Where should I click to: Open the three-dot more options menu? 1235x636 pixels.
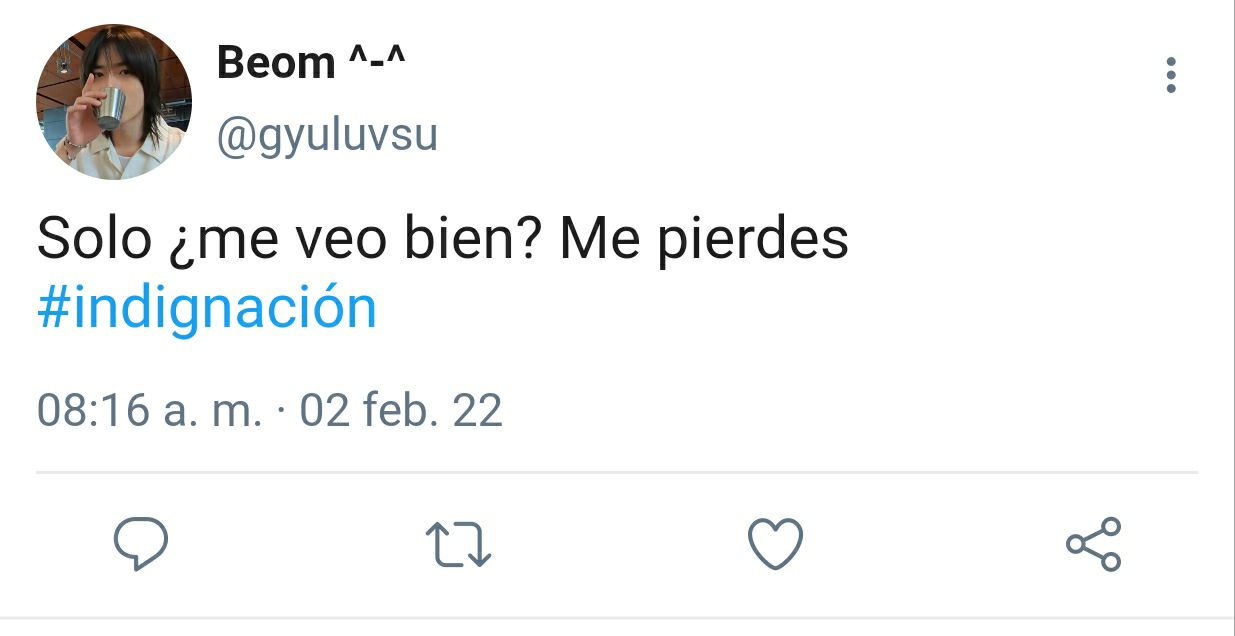tap(1171, 75)
